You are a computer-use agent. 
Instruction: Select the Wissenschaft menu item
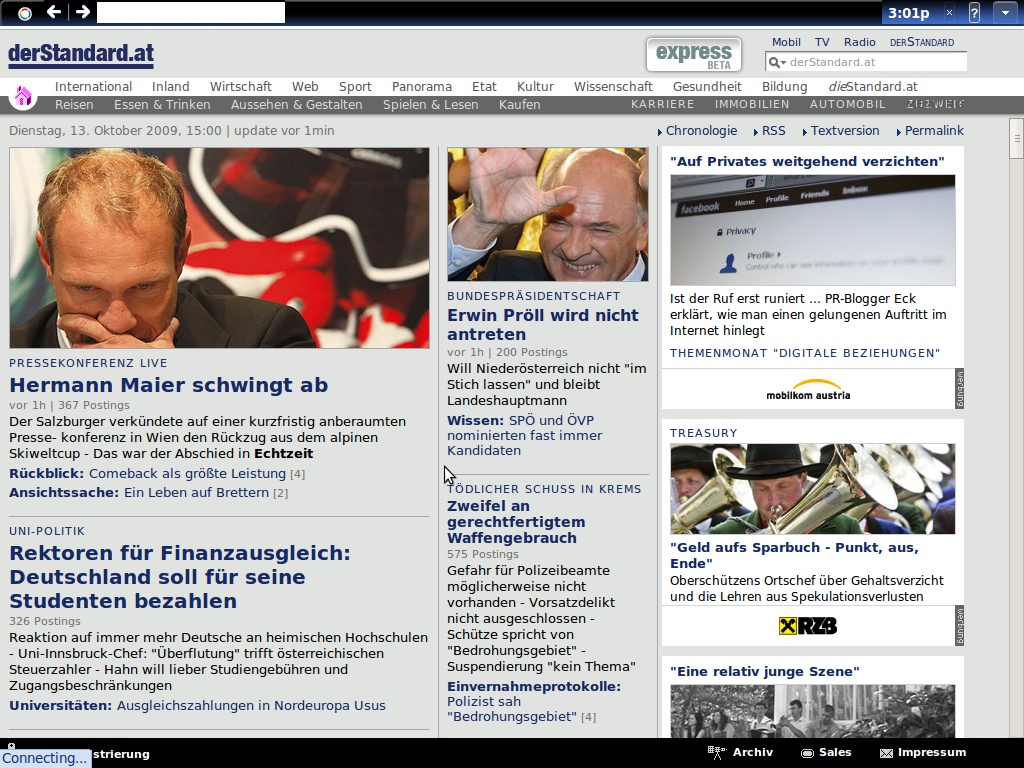coord(613,86)
